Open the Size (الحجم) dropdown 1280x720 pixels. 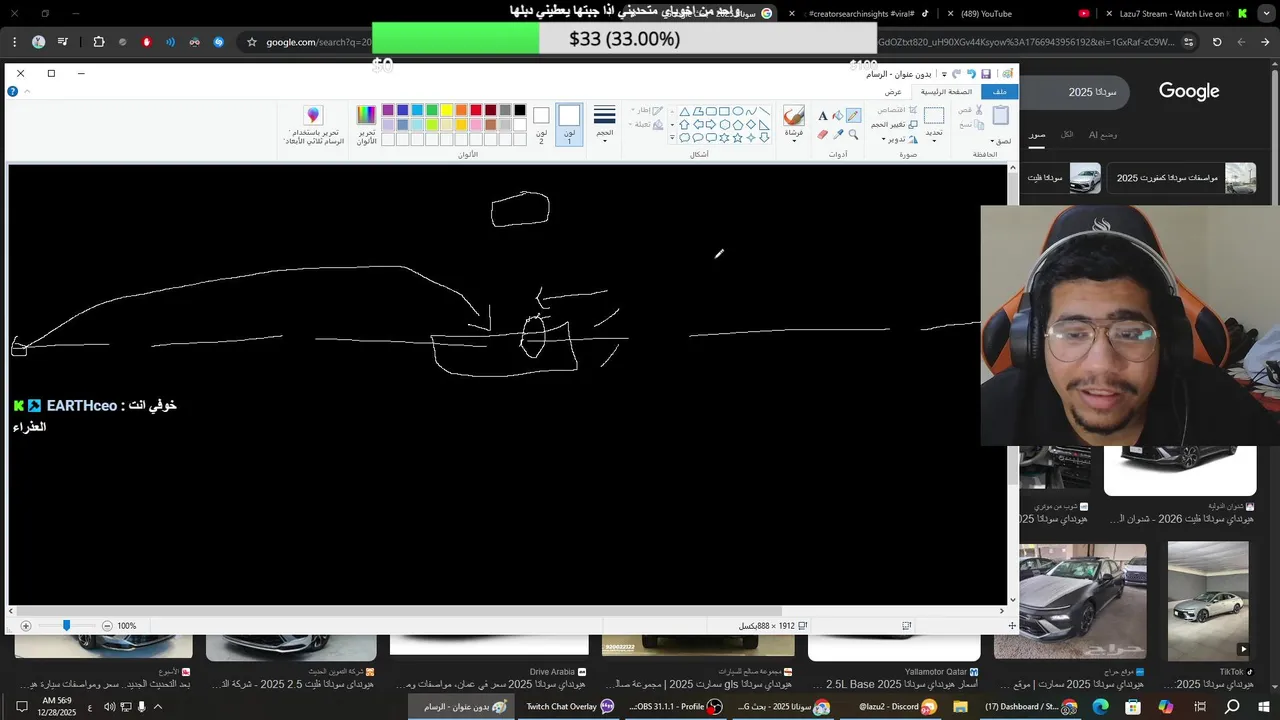coord(605,125)
